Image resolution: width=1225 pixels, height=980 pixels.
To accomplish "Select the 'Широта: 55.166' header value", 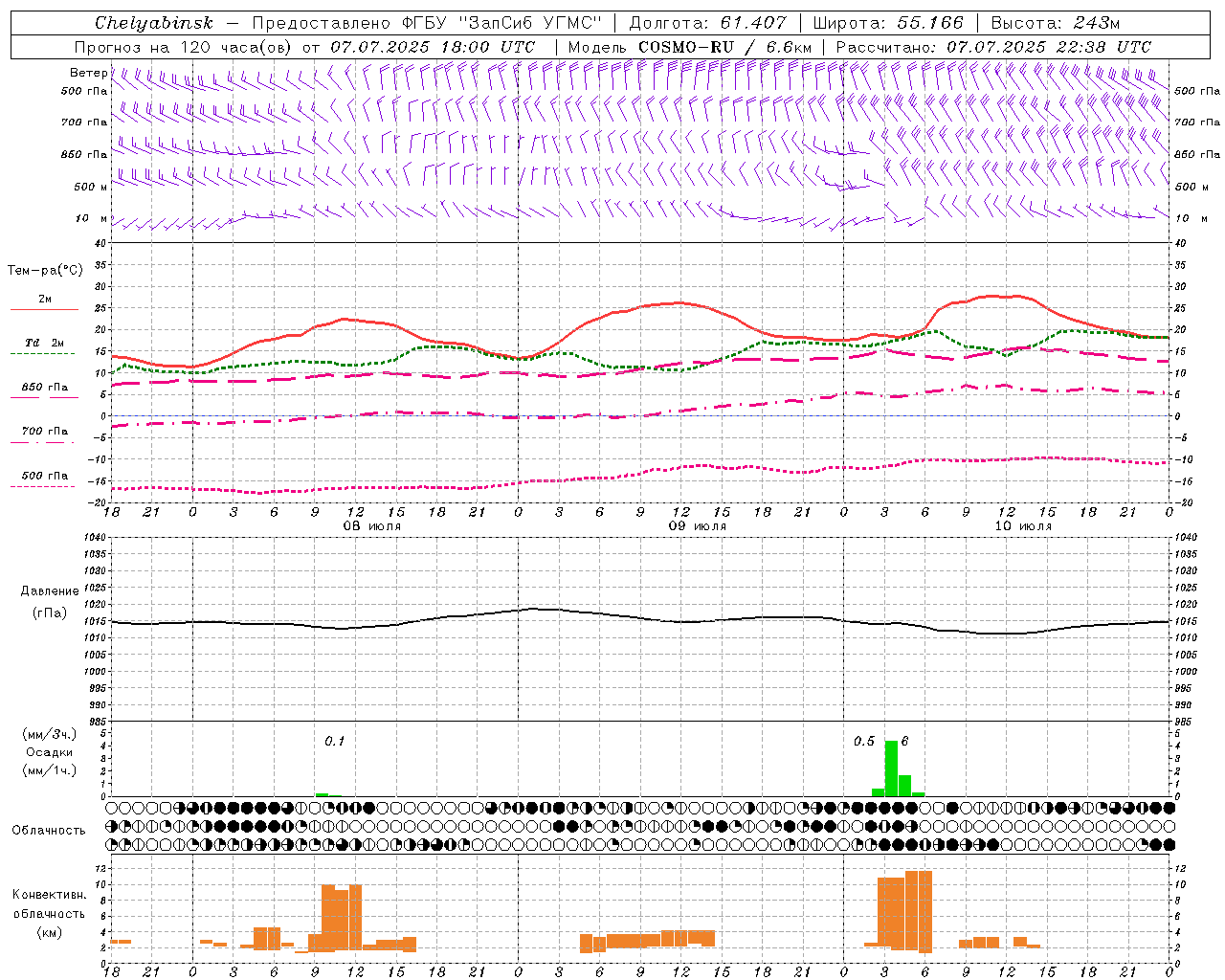I will click(888, 23).
